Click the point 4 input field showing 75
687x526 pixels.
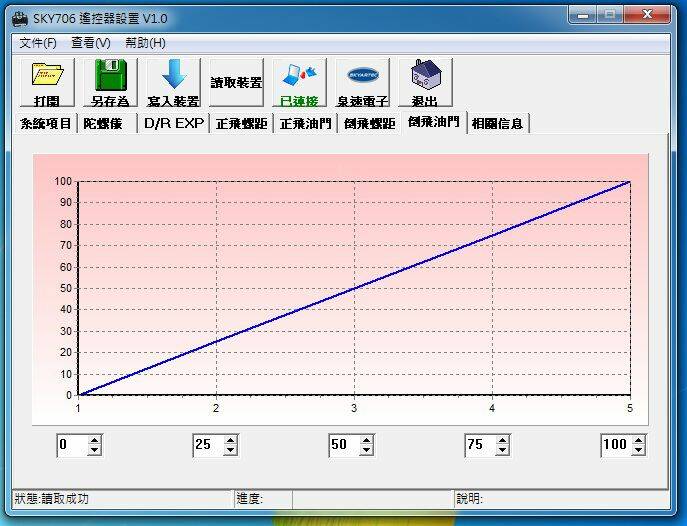tap(482, 445)
